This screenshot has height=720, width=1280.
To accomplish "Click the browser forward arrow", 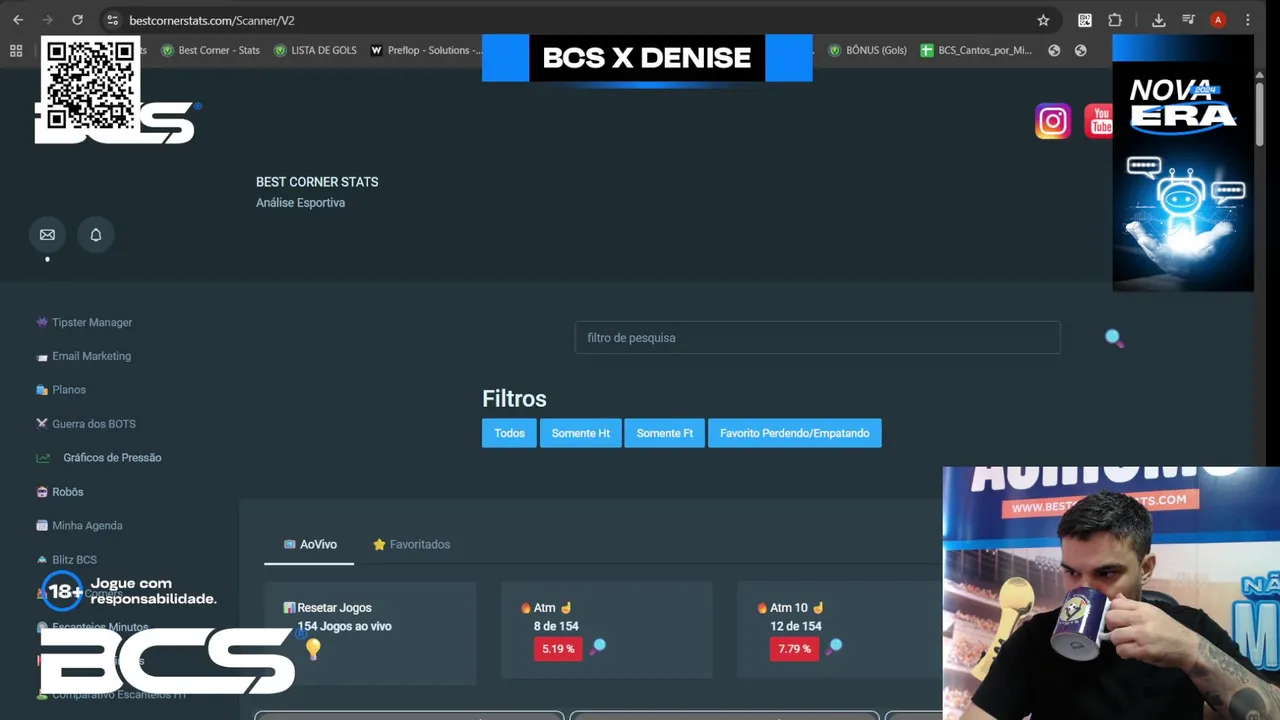I will [x=47, y=20].
